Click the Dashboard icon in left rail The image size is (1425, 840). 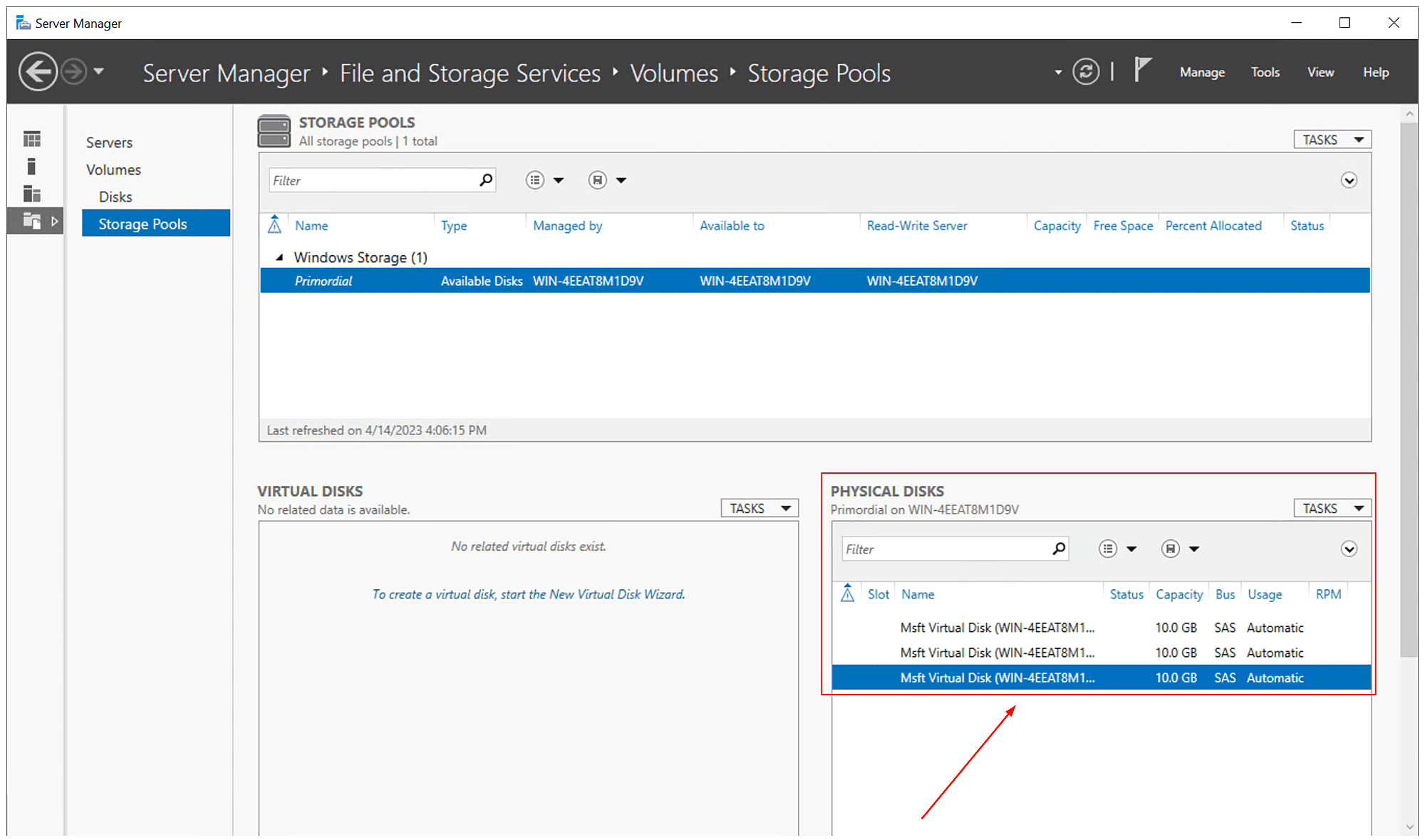click(x=32, y=139)
